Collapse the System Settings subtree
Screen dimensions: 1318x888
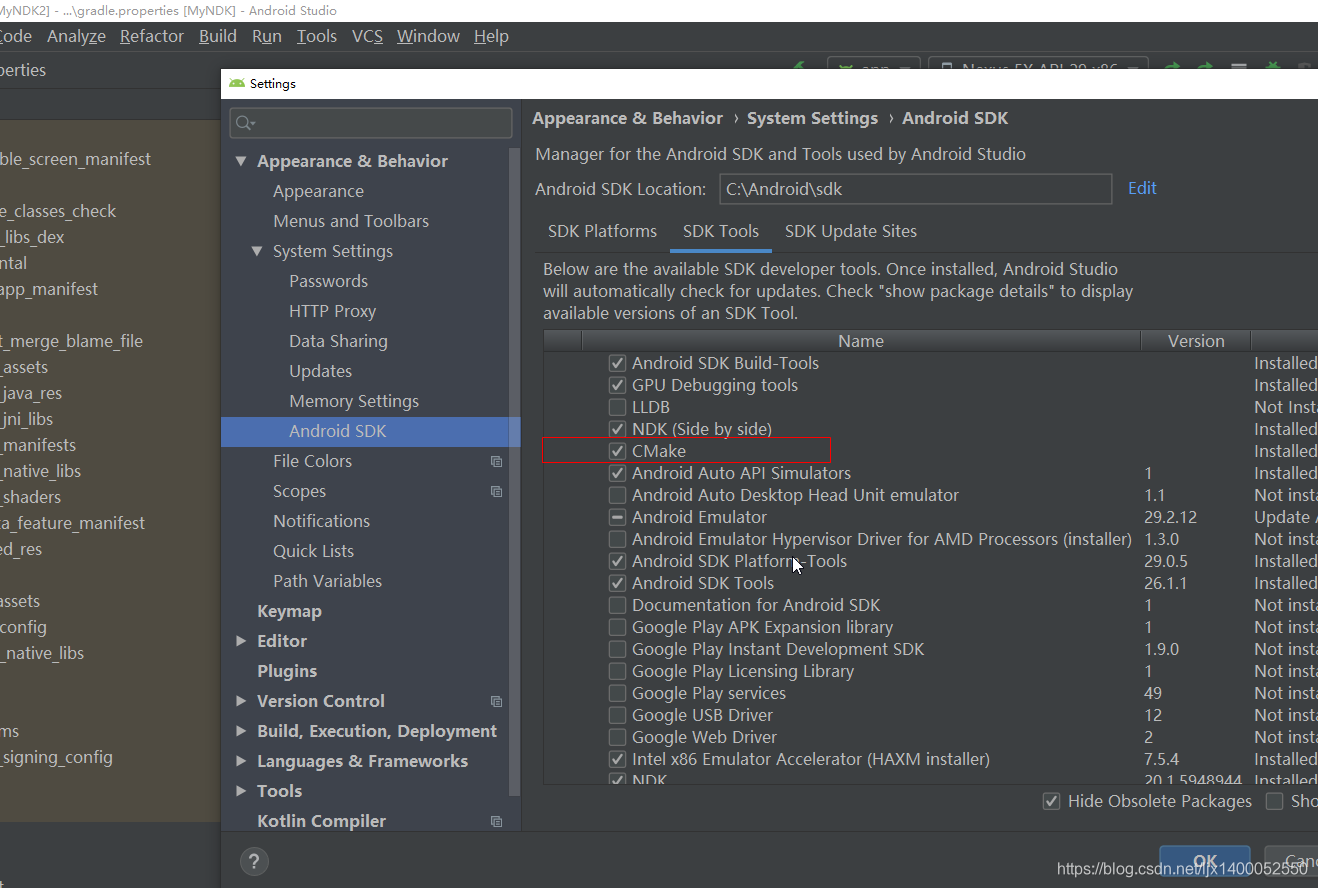pos(257,251)
